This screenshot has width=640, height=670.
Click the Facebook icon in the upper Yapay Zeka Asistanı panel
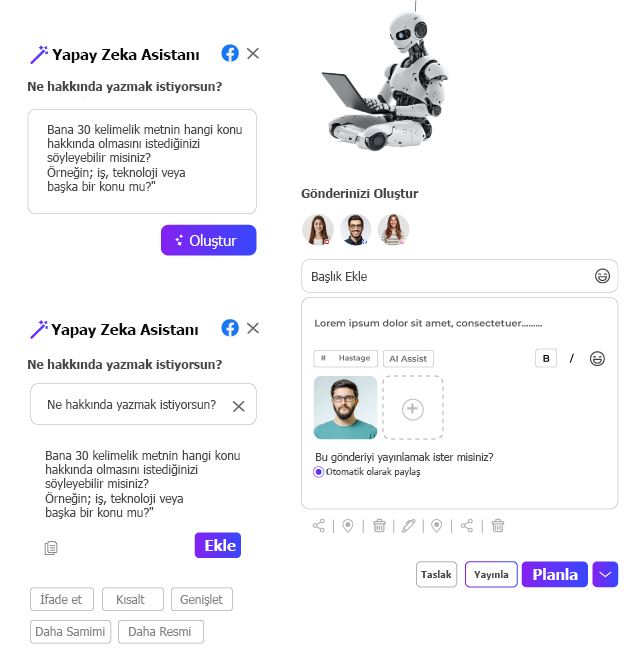(x=230, y=53)
